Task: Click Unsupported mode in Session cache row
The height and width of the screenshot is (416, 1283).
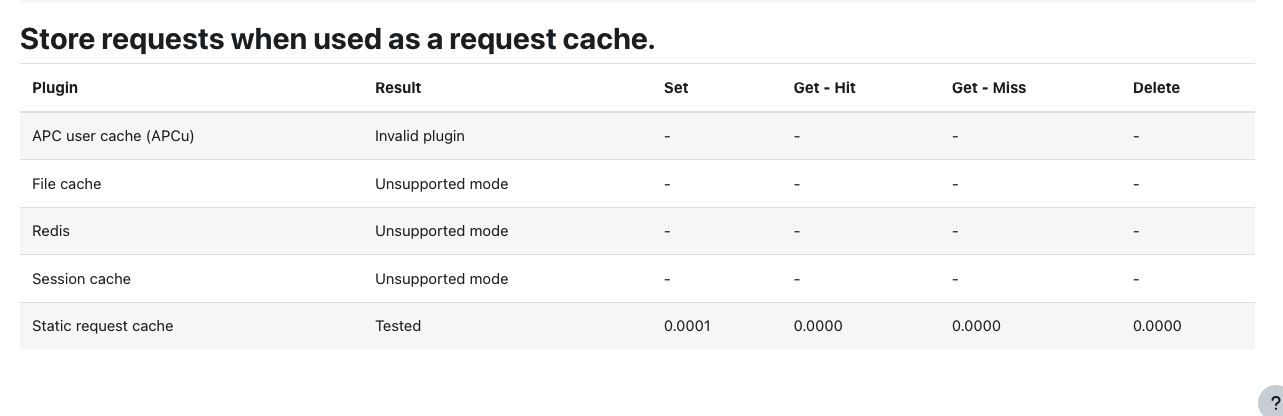Action: pyautogui.click(x=441, y=279)
